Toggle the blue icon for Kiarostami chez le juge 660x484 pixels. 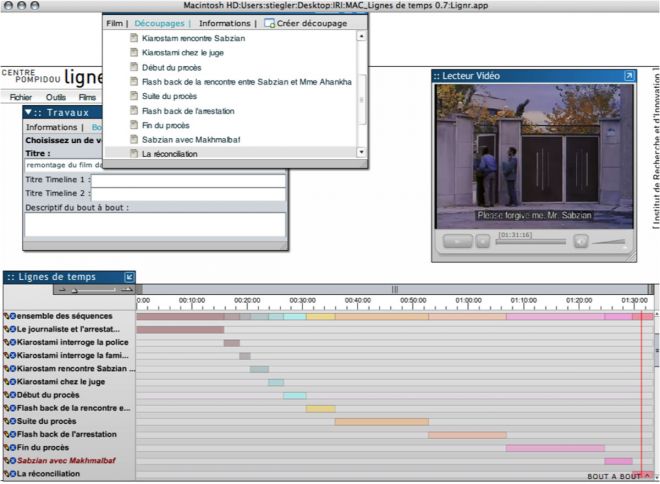[12, 382]
